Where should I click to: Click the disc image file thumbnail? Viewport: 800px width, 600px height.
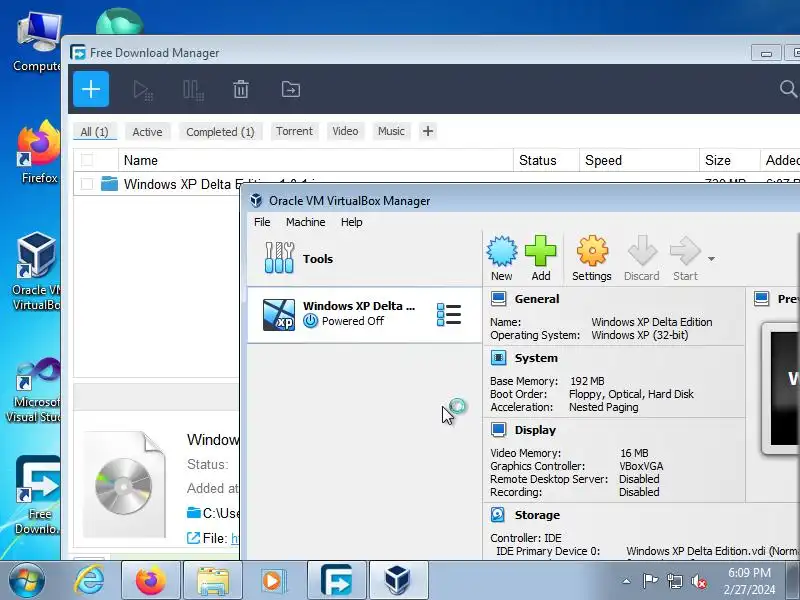click(x=124, y=485)
